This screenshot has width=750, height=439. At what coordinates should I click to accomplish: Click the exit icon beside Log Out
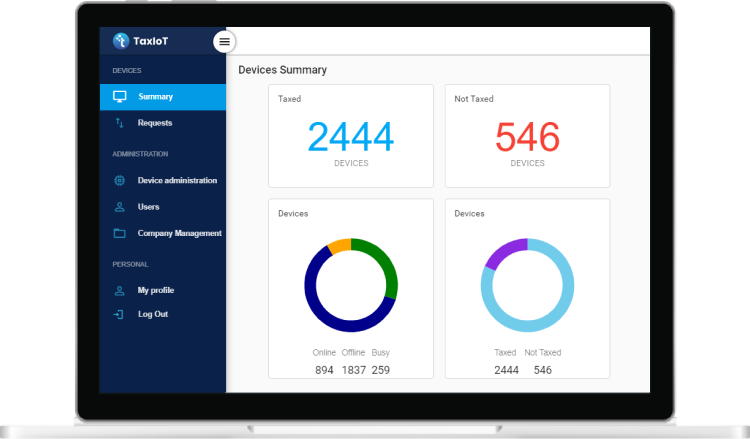click(x=119, y=314)
